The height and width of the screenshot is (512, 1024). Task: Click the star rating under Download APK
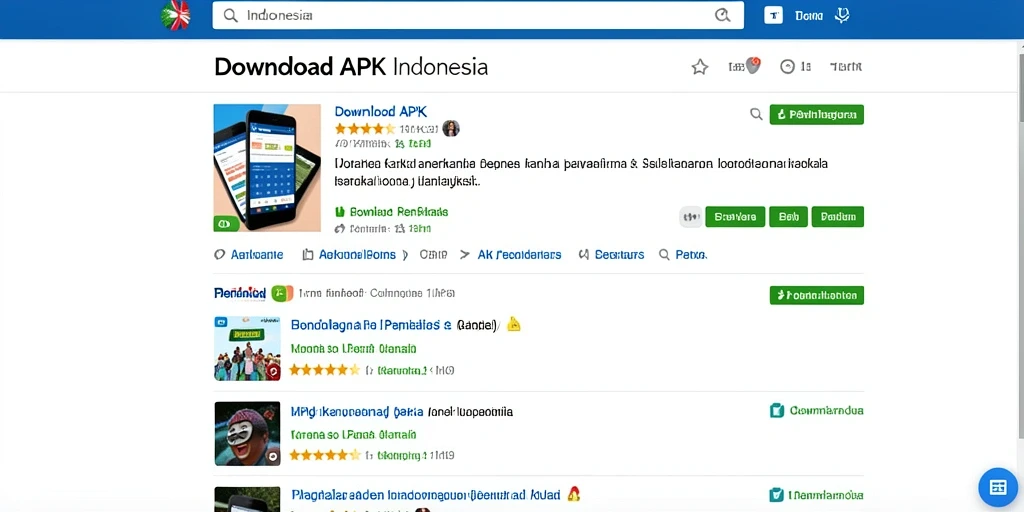tap(365, 129)
